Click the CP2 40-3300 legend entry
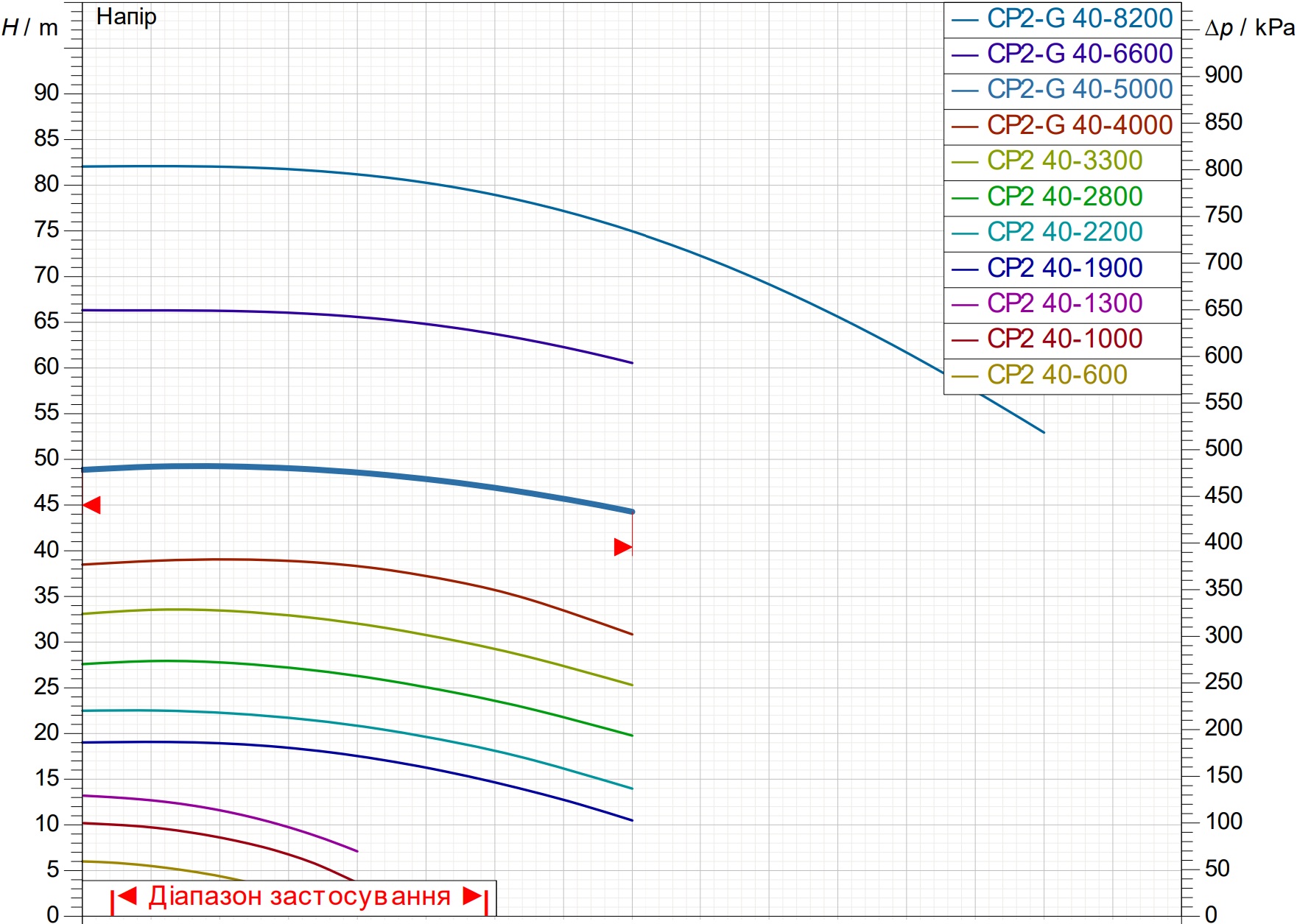1297x924 pixels. (1062, 162)
